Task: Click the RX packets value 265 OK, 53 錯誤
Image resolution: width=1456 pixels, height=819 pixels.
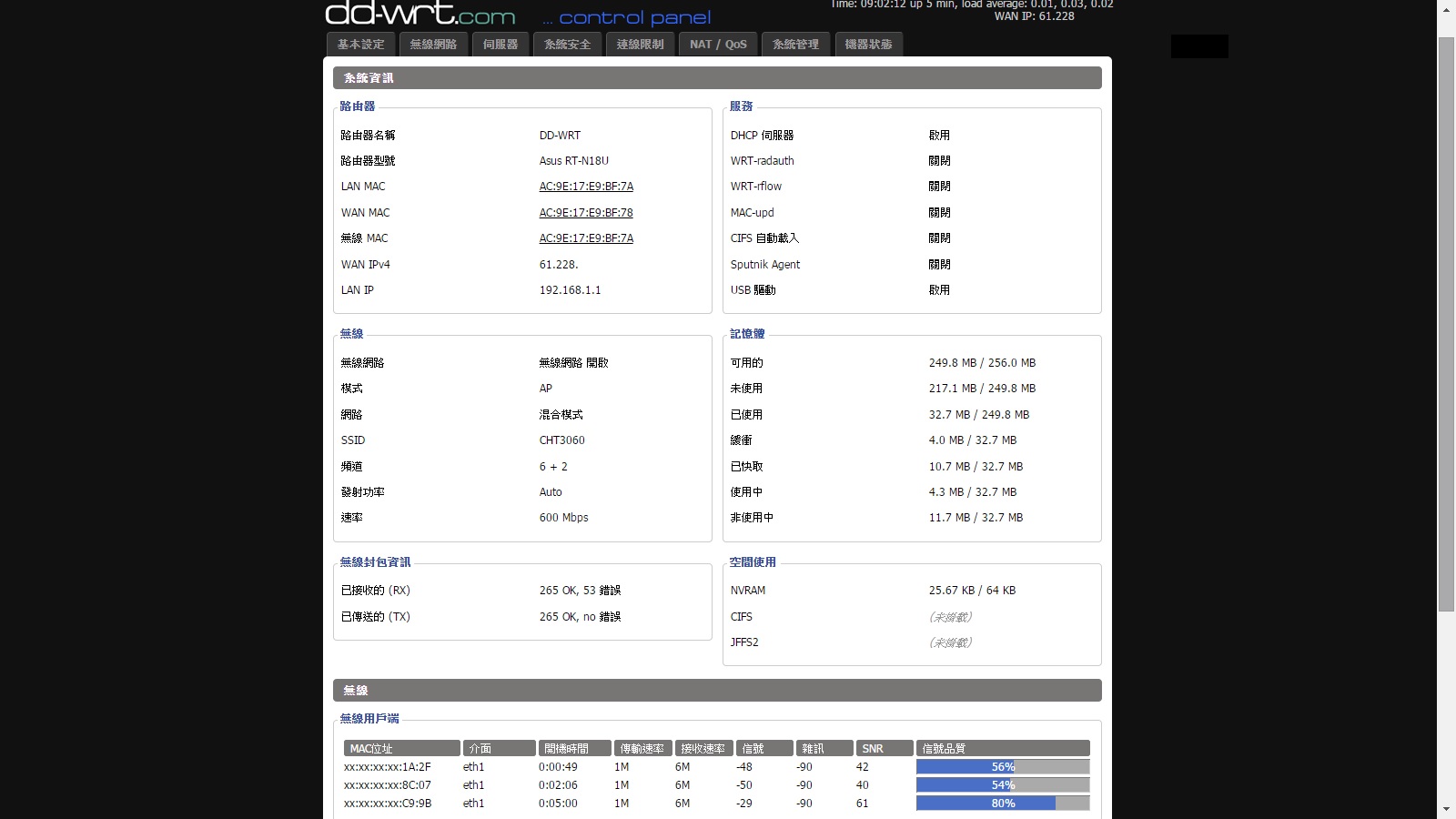Action: tap(580, 591)
